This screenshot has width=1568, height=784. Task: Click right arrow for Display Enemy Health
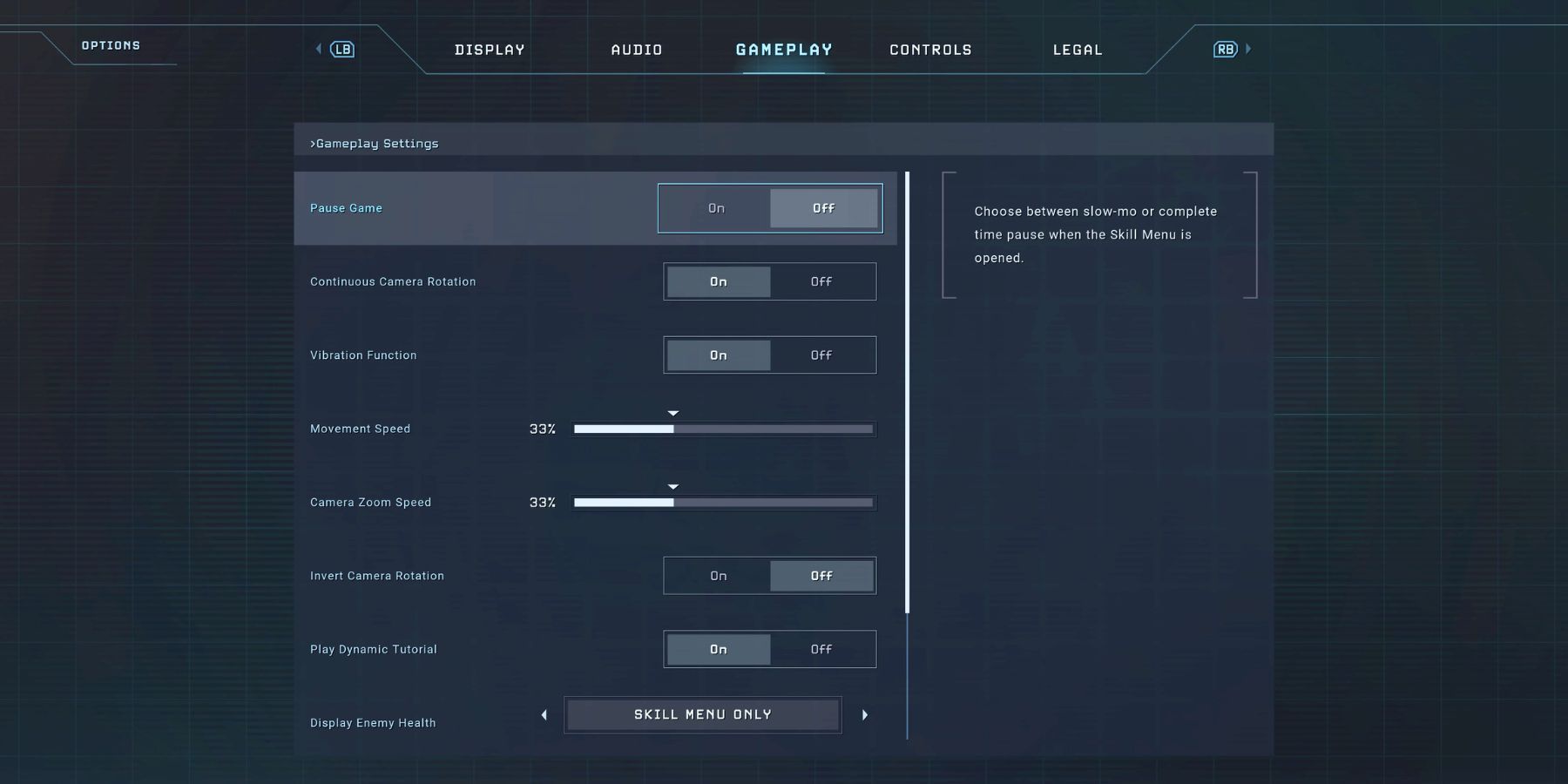point(865,715)
